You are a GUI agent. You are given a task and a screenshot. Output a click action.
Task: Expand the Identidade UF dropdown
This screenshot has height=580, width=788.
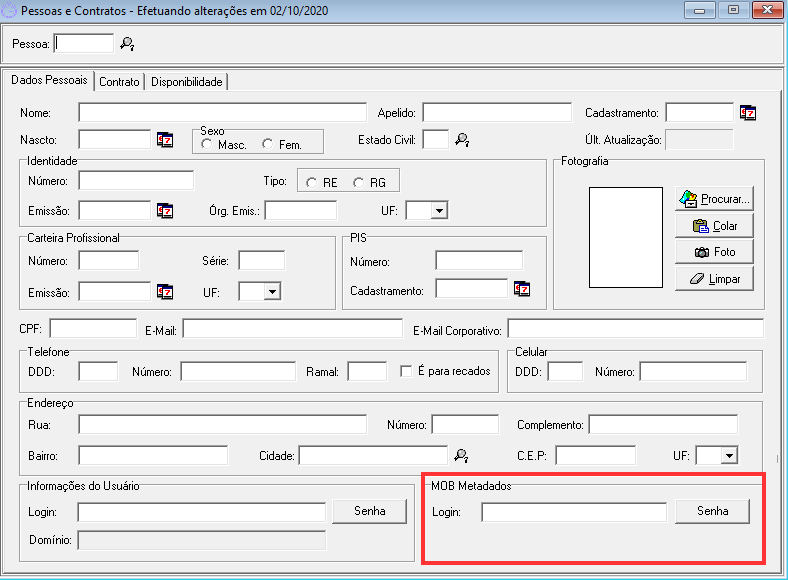(x=438, y=211)
